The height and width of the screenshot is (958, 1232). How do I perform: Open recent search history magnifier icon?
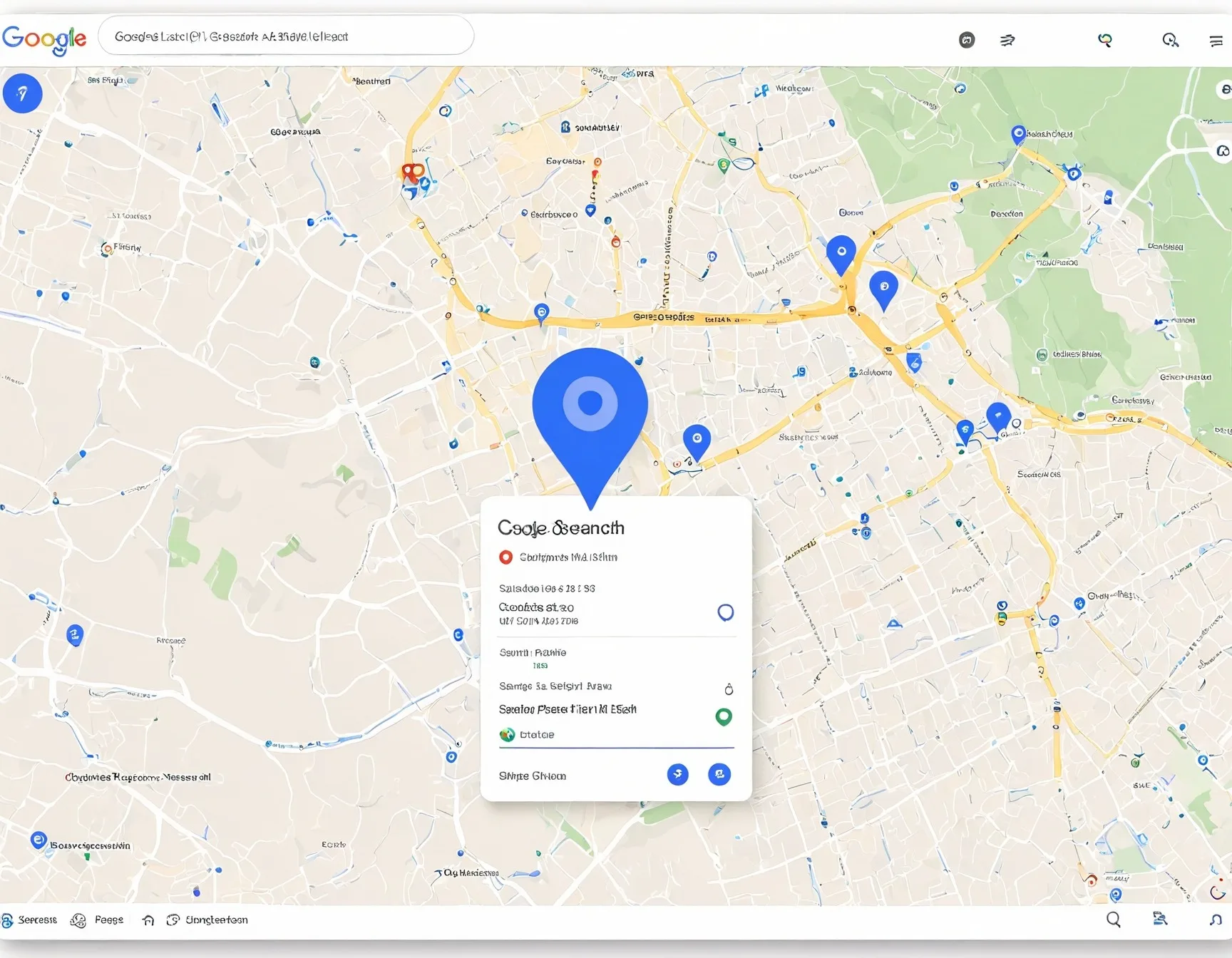[x=1171, y=41]
